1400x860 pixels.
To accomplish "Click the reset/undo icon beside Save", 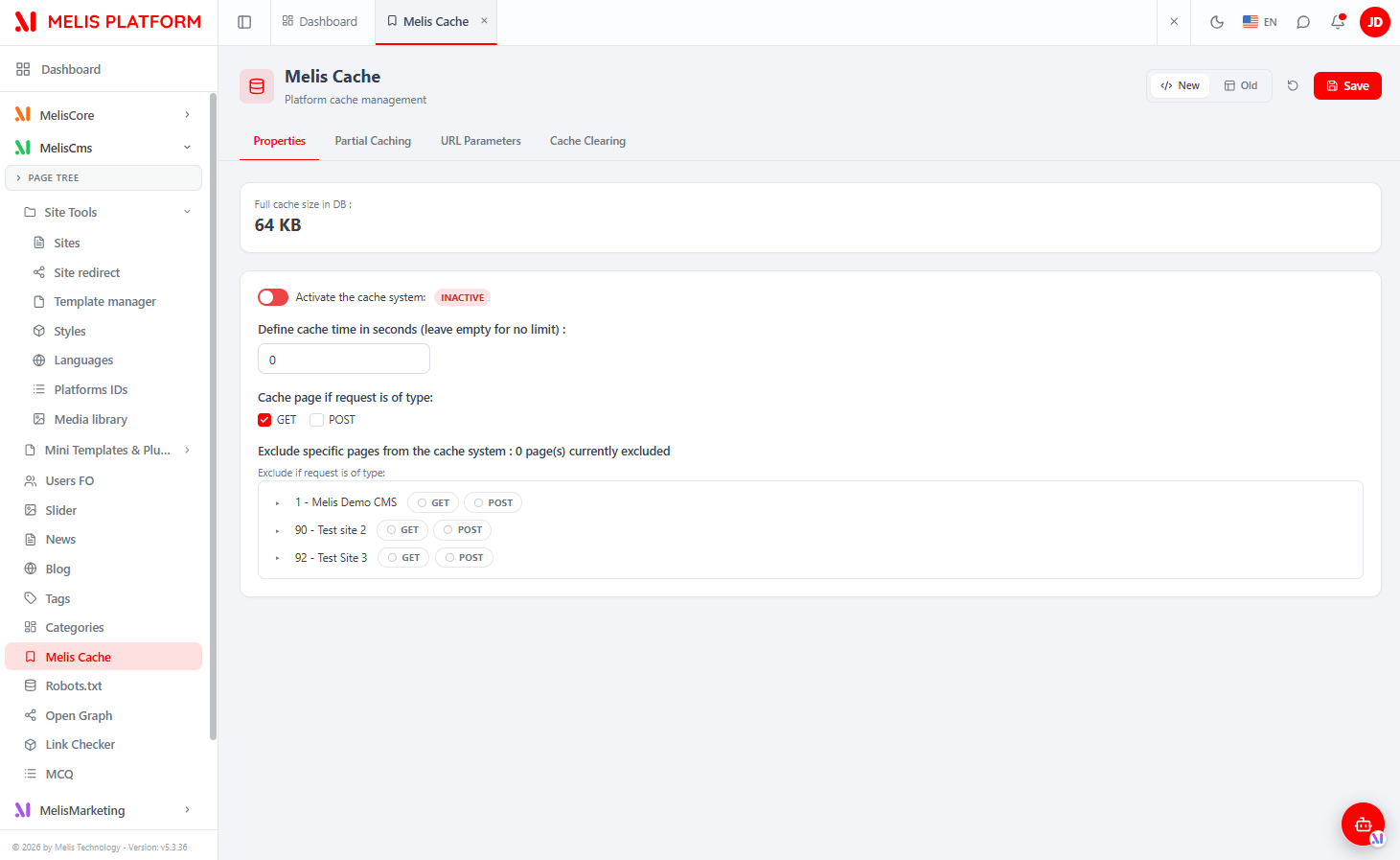I will (1293, 85).
